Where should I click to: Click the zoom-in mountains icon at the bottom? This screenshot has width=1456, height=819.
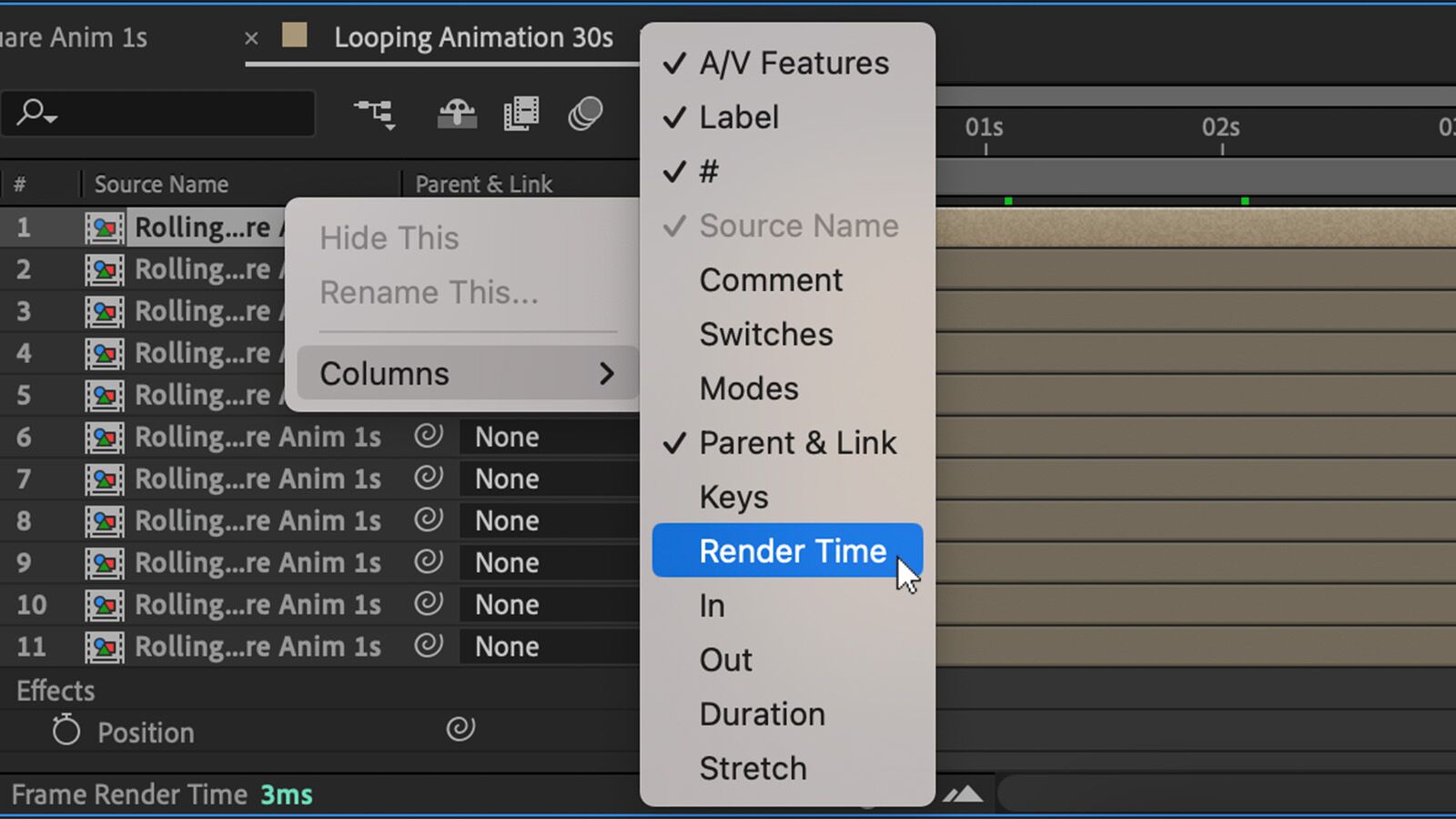963,794
